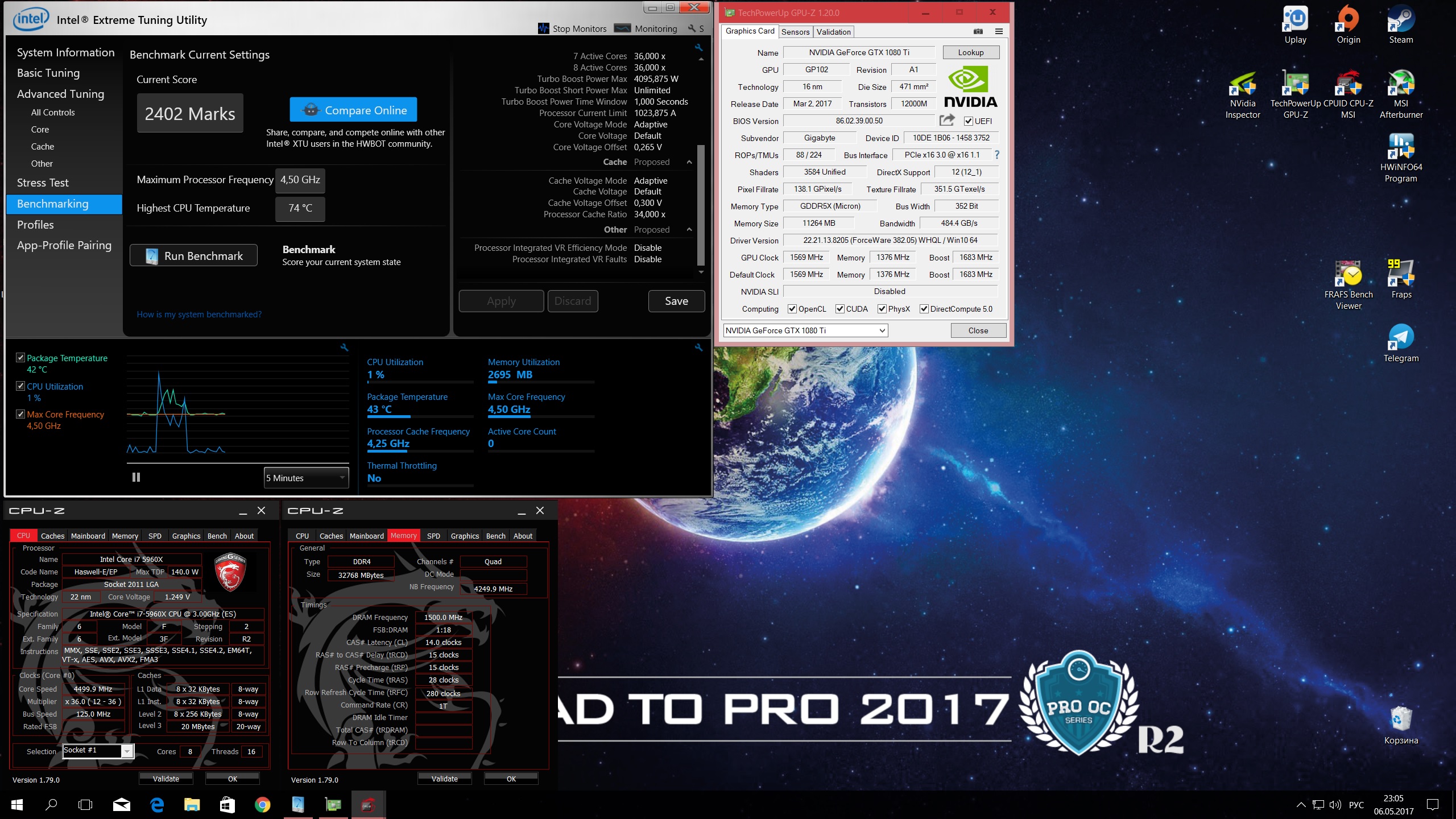Open Origin desktop shortcut
The height and width of the screenshot is (819, 1456).
1348,25
